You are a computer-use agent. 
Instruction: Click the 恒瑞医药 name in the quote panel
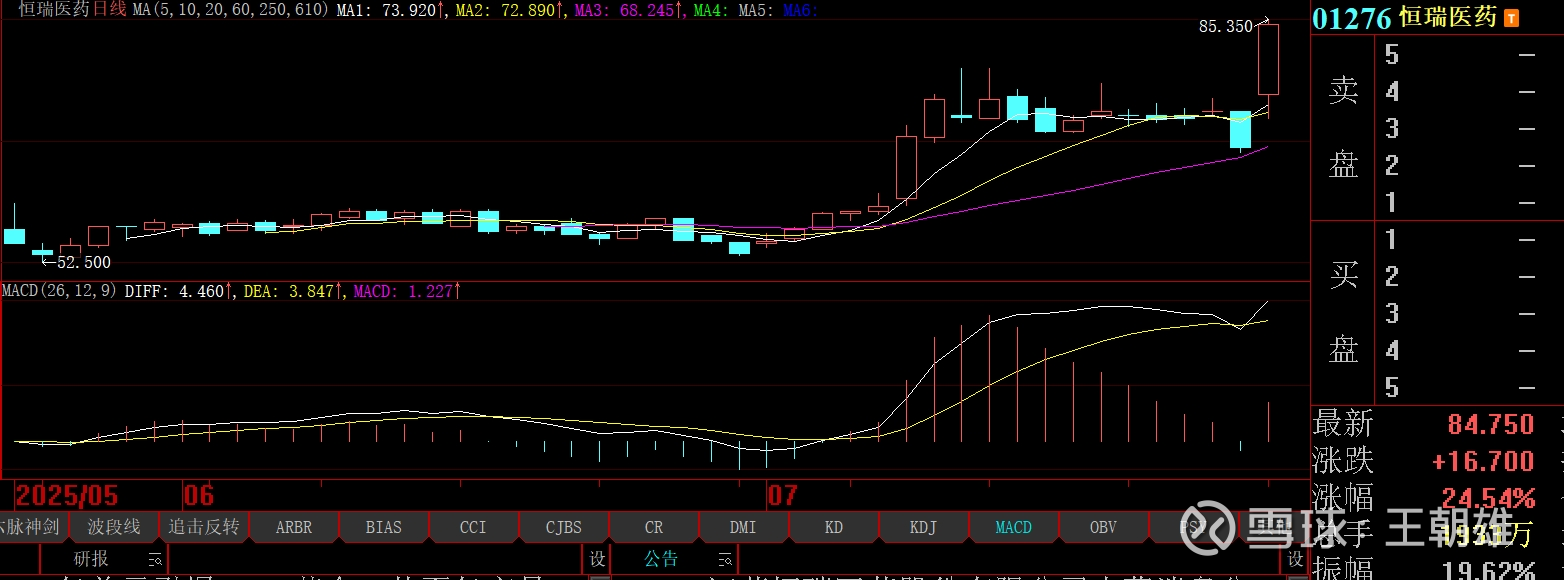tap(1448, 18)
